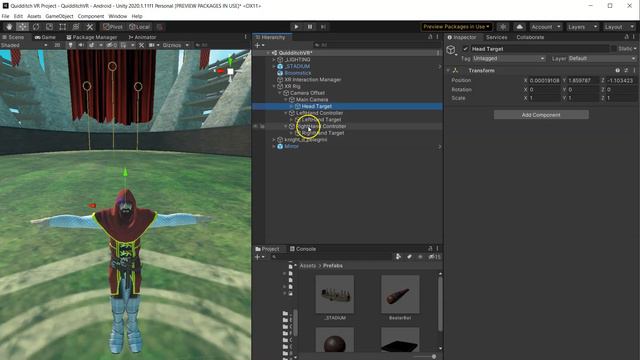Open the Static dropdown arrow
640x360 pixels.
[635, 49]
